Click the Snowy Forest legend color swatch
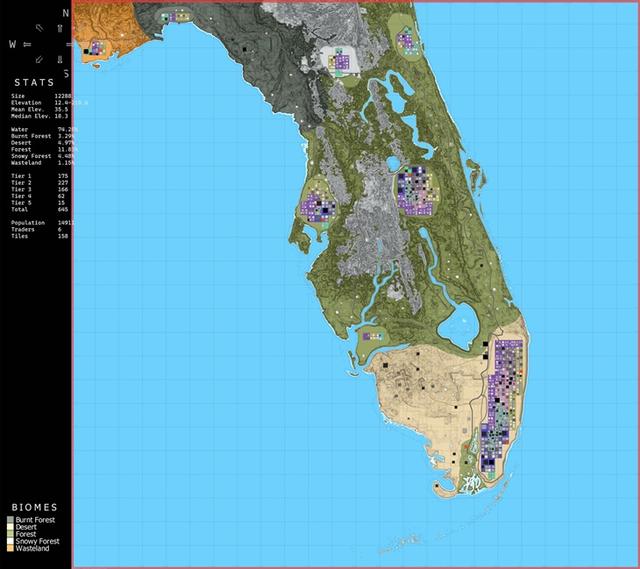Viewport: 640px width, 569px height. 10,541
